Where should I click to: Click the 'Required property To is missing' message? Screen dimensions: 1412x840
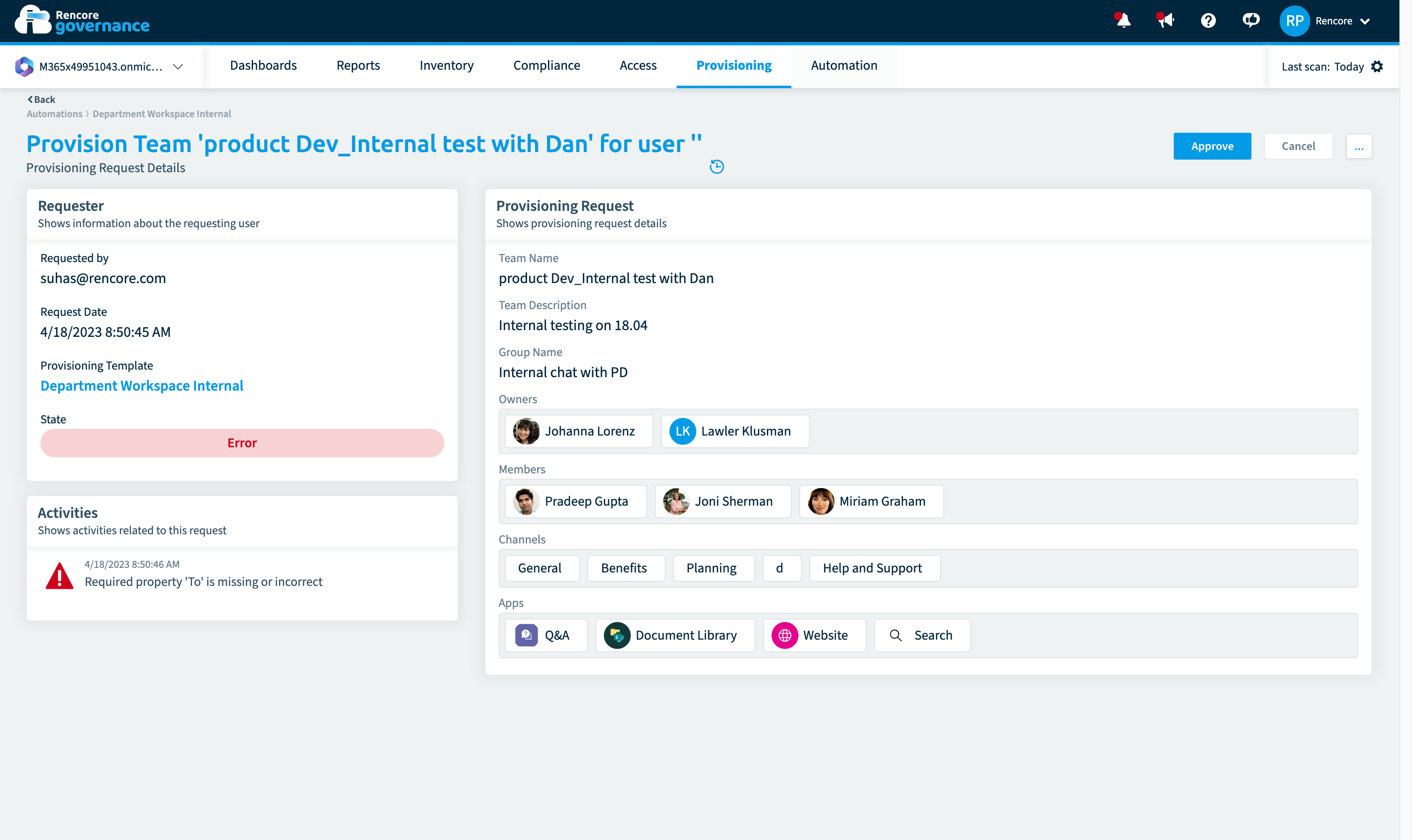click(203, 582)
